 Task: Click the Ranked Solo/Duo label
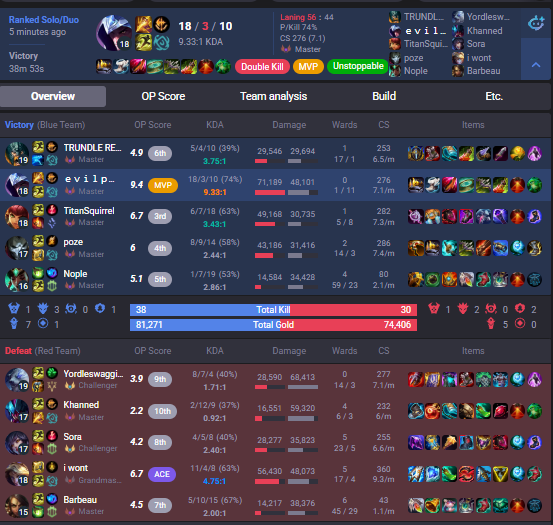(44, 20)
